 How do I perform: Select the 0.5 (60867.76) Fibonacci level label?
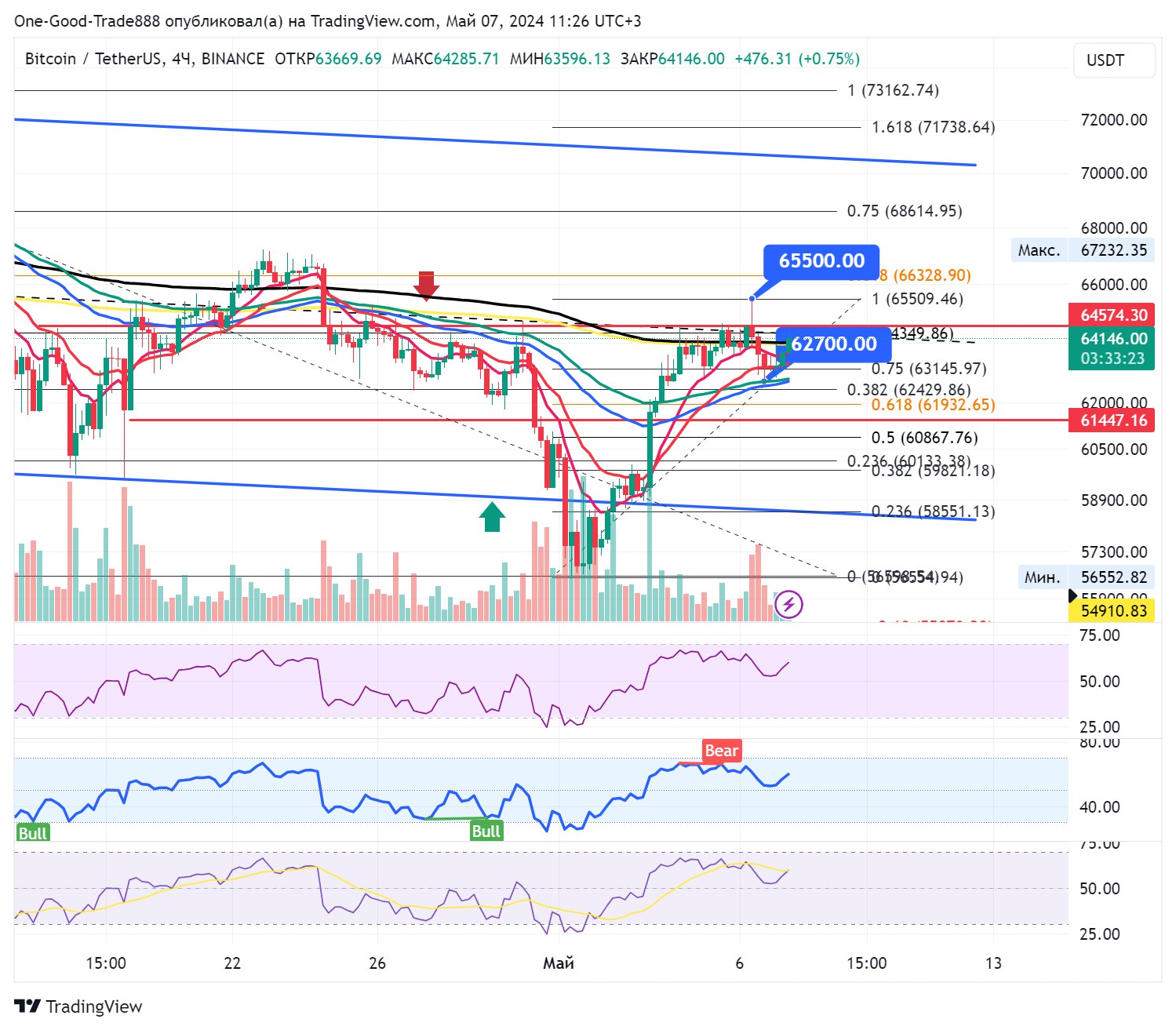(x=924, y=438)
